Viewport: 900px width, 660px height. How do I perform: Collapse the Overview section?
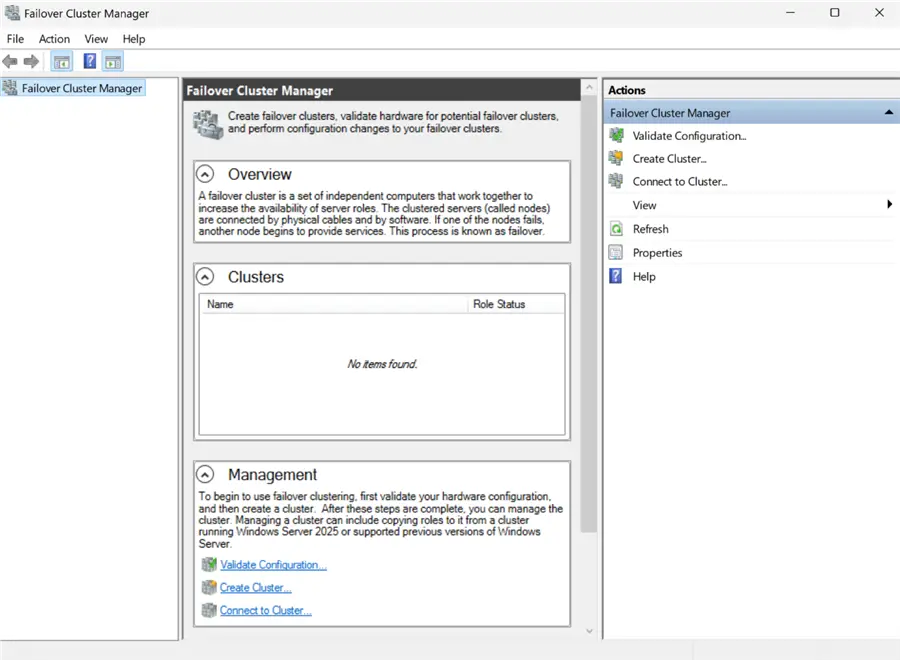tap(205, 173)
